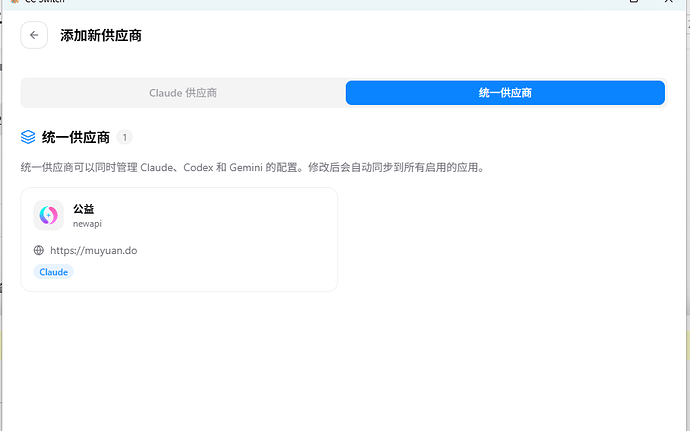Viewport: 690px width, 431px height.
Task: Click the 统一供应商 section heading
Action: point(76,137)
